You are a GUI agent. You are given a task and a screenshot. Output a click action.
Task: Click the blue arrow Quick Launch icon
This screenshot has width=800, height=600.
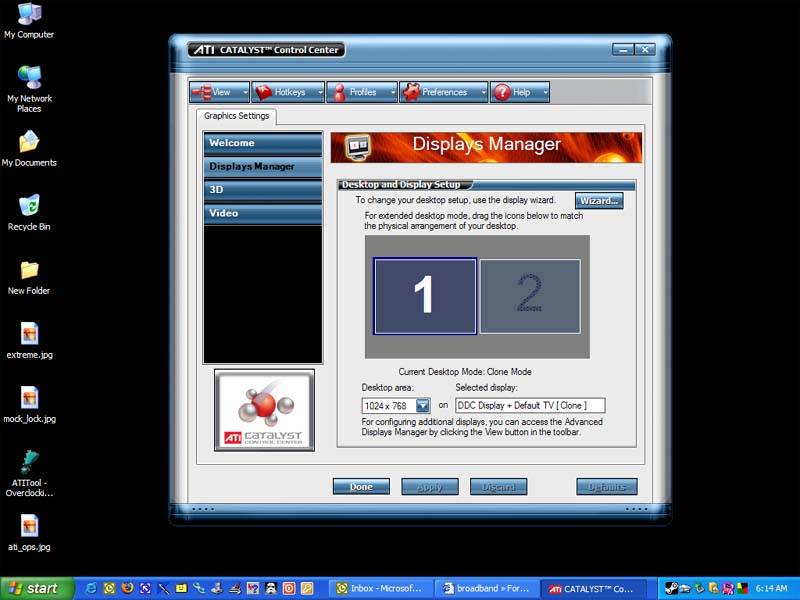145,588
